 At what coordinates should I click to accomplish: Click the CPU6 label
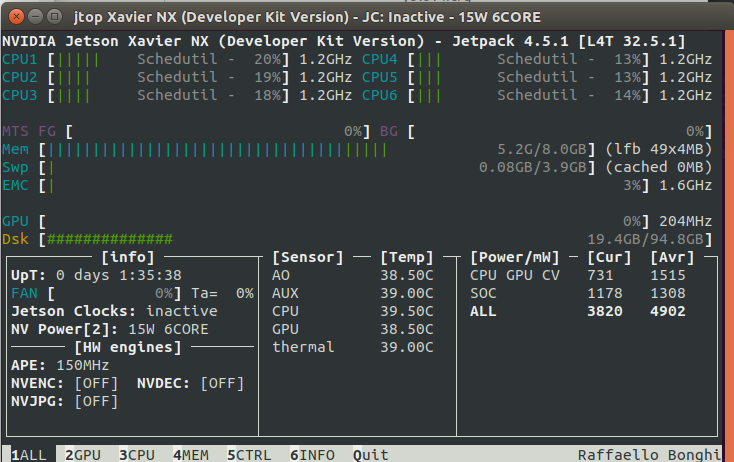(x=380, y=95)
